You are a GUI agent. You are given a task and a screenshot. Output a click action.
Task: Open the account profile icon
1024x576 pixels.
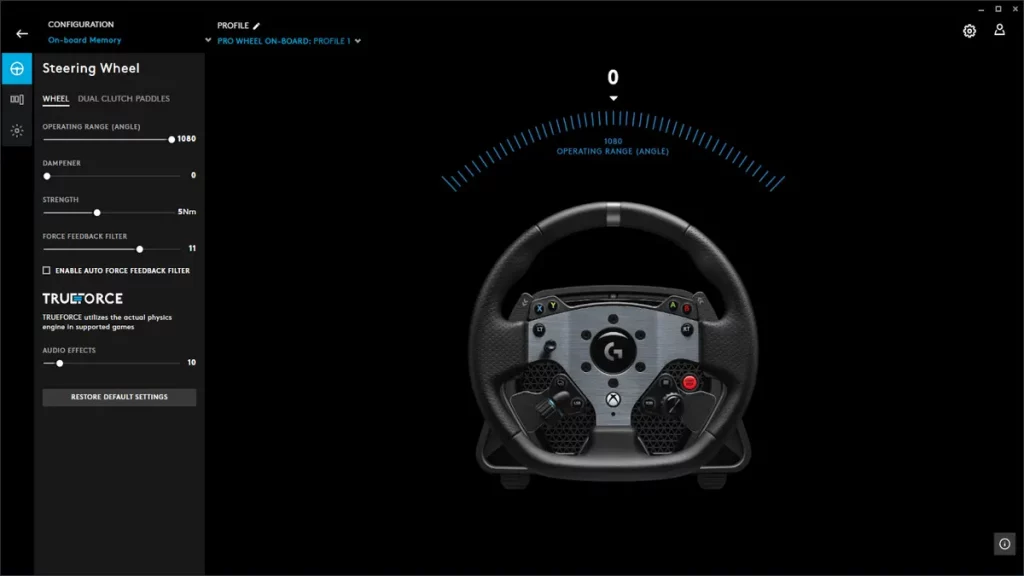(999, 31)
